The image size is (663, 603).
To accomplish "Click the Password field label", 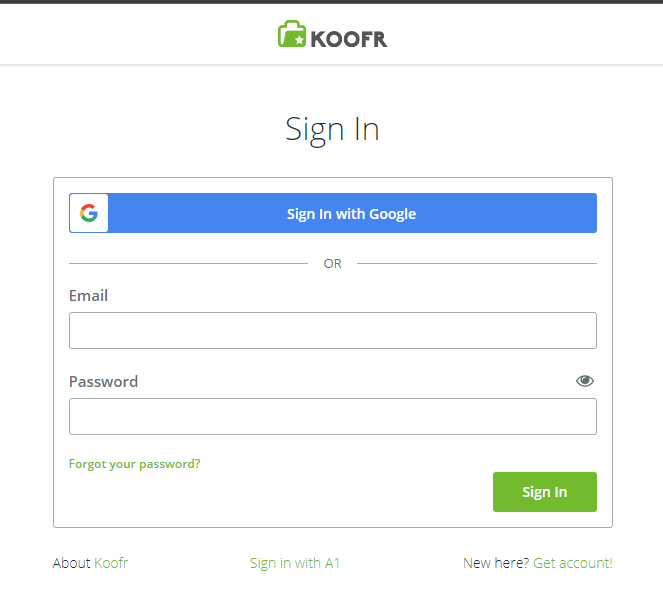I will 104,381.
